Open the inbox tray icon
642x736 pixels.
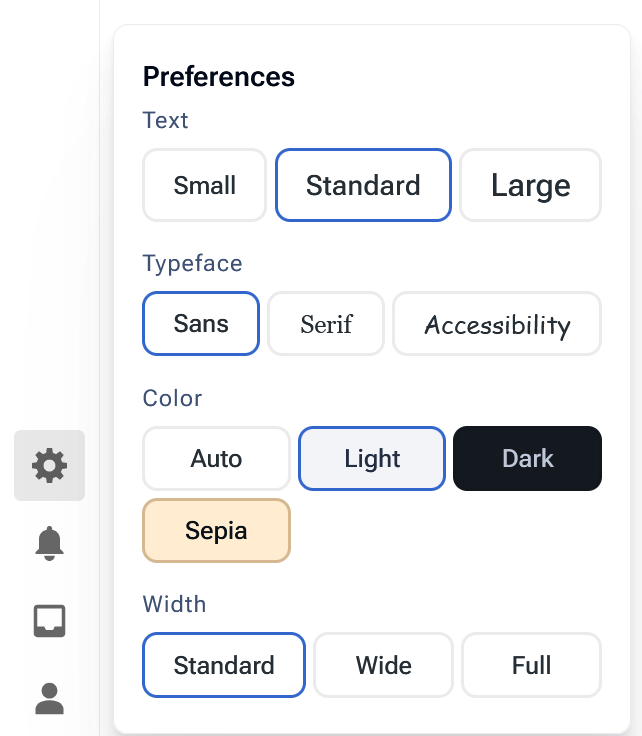point(49,620)
